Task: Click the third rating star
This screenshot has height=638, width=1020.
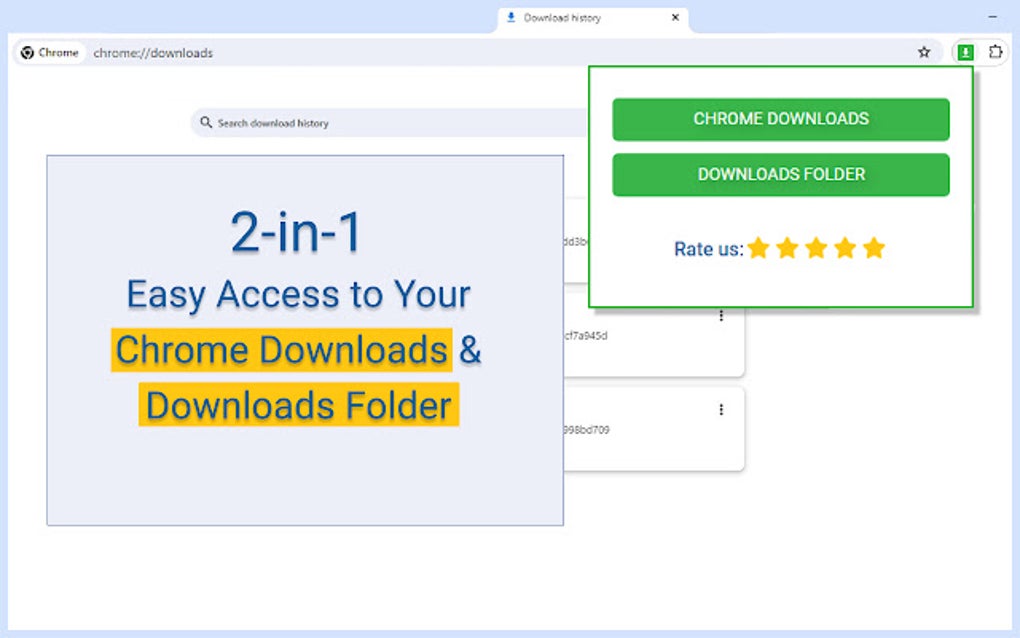Action: coord(816,248)
